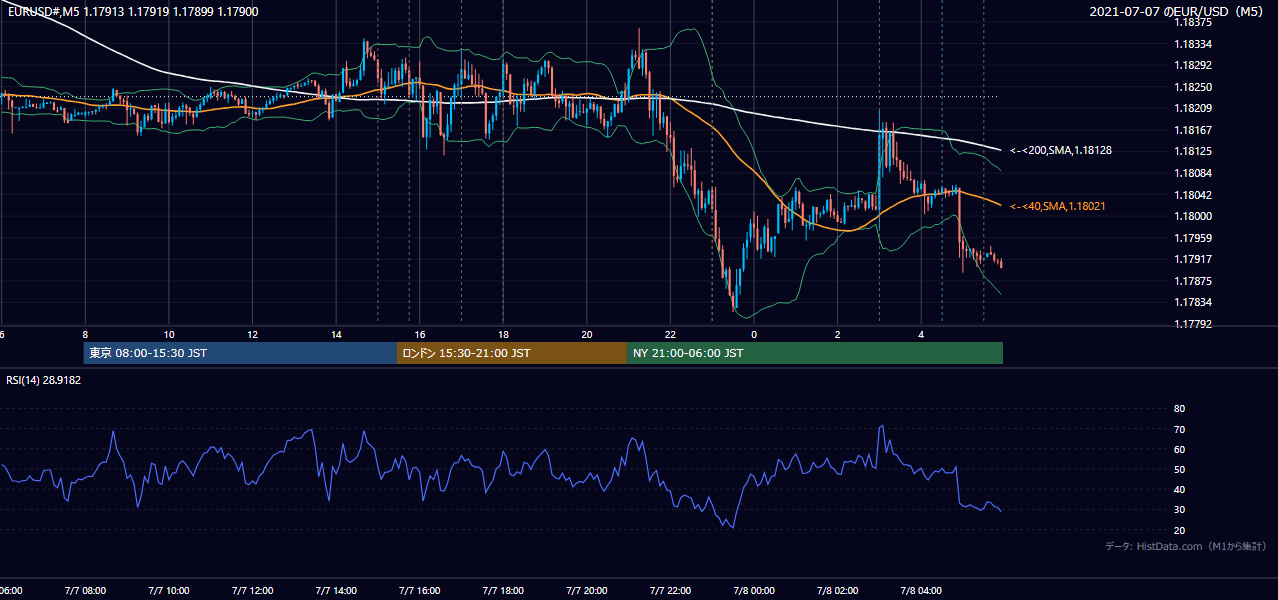Select the ロンドン 15:30-21:00 JST session bar

(x=512, y=353)
